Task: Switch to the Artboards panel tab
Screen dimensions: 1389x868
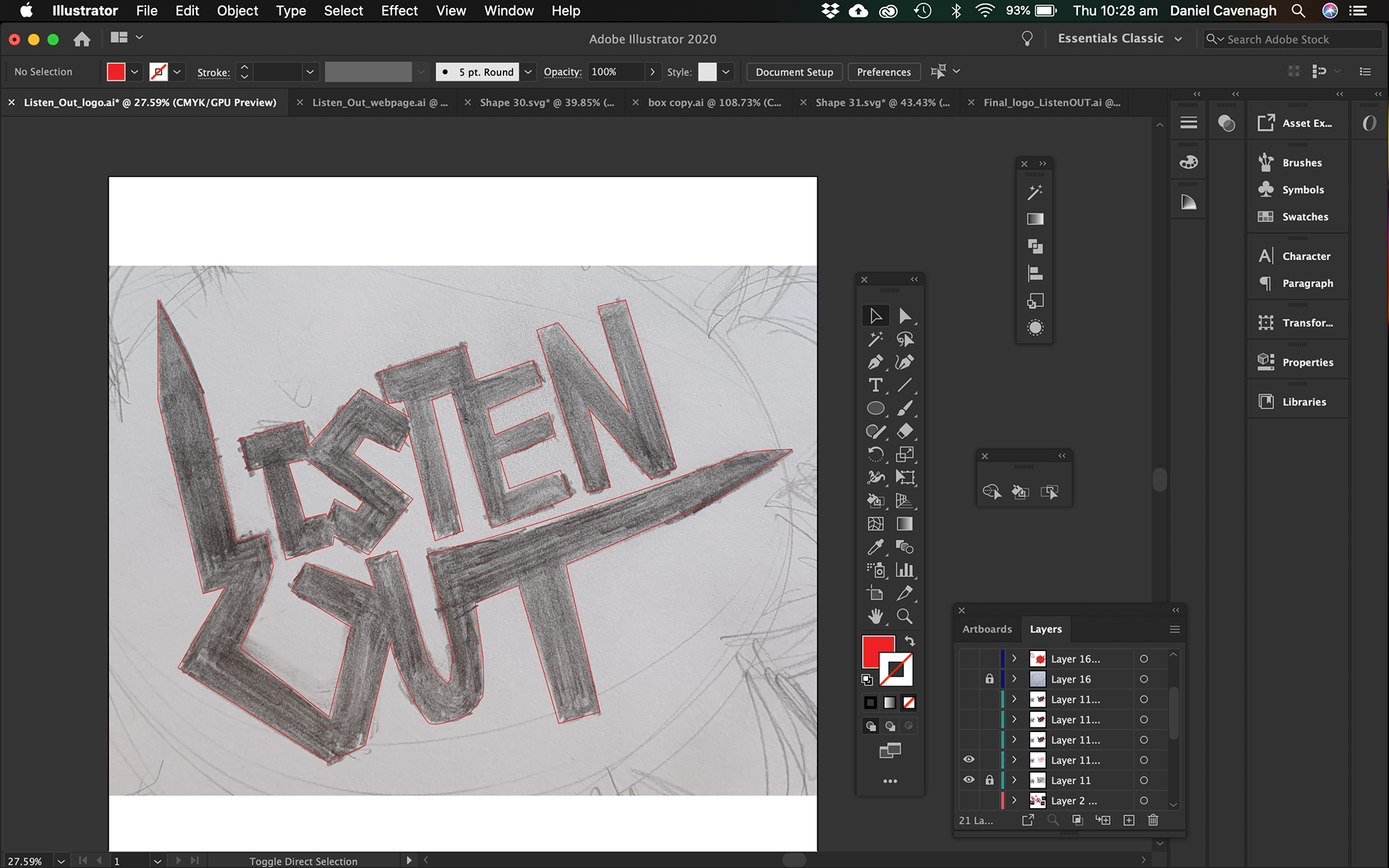Action: click(987, 629)
